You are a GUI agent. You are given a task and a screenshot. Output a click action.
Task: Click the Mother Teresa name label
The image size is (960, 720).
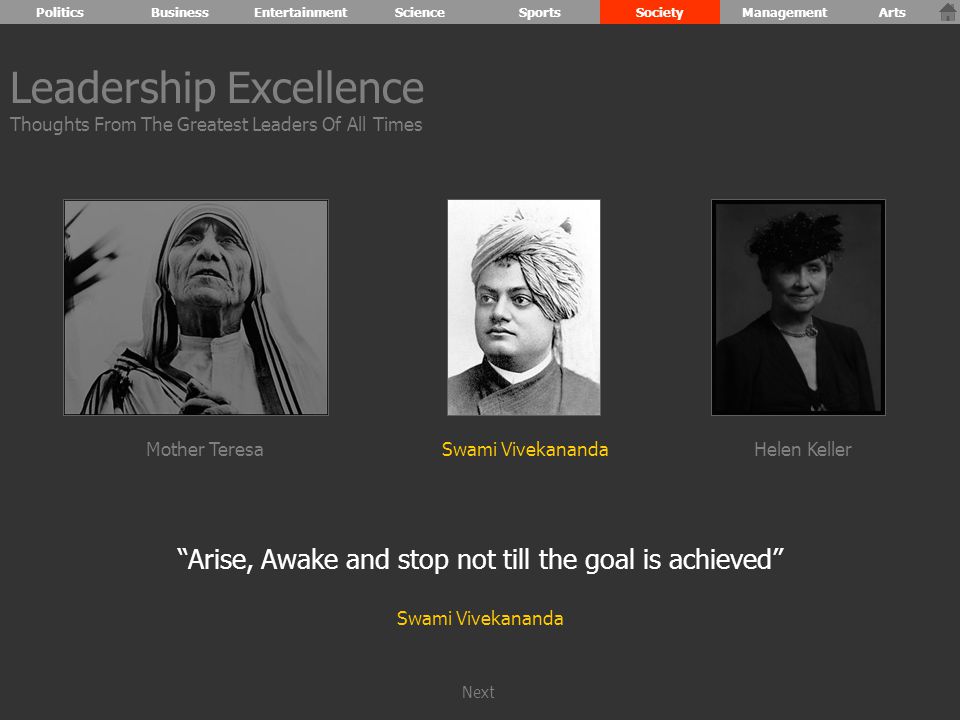[x=205, y=449]
